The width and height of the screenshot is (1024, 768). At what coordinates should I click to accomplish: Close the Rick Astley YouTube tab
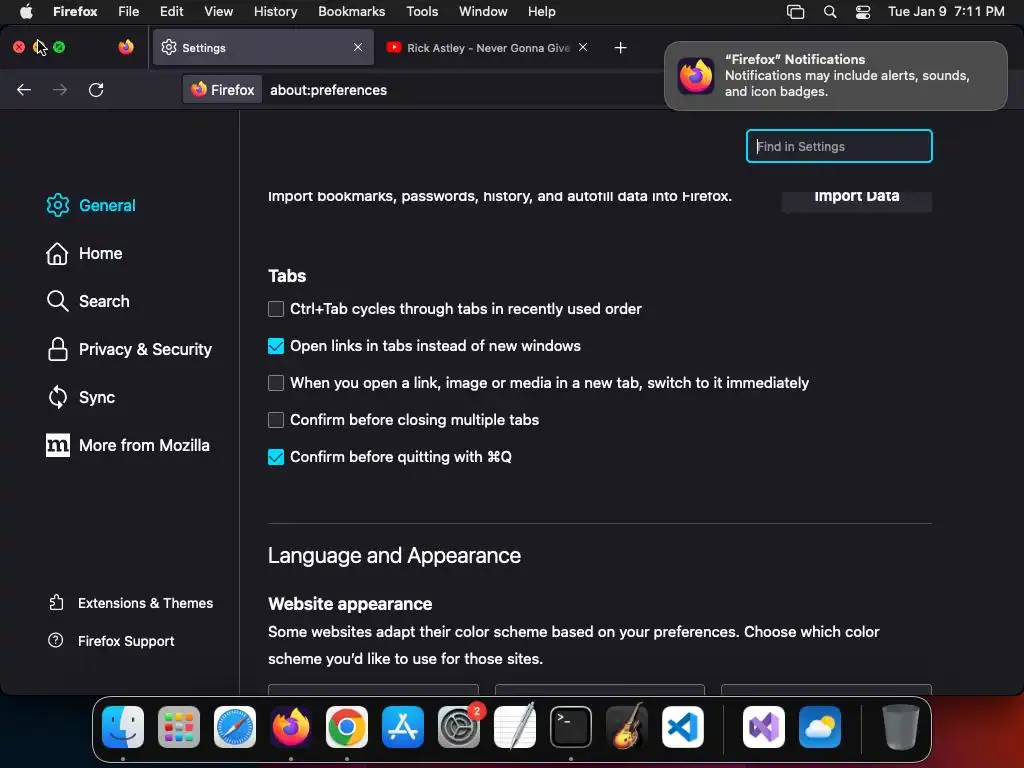(583, 47)
